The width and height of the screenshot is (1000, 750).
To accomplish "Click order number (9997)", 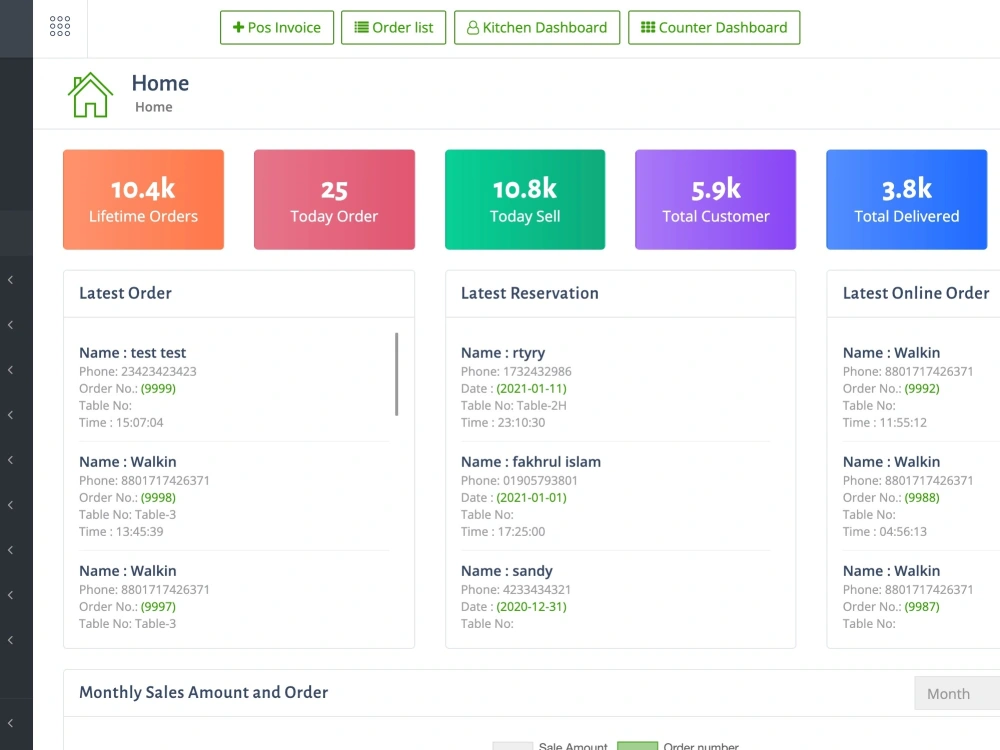I will click(x=158, y=607).
